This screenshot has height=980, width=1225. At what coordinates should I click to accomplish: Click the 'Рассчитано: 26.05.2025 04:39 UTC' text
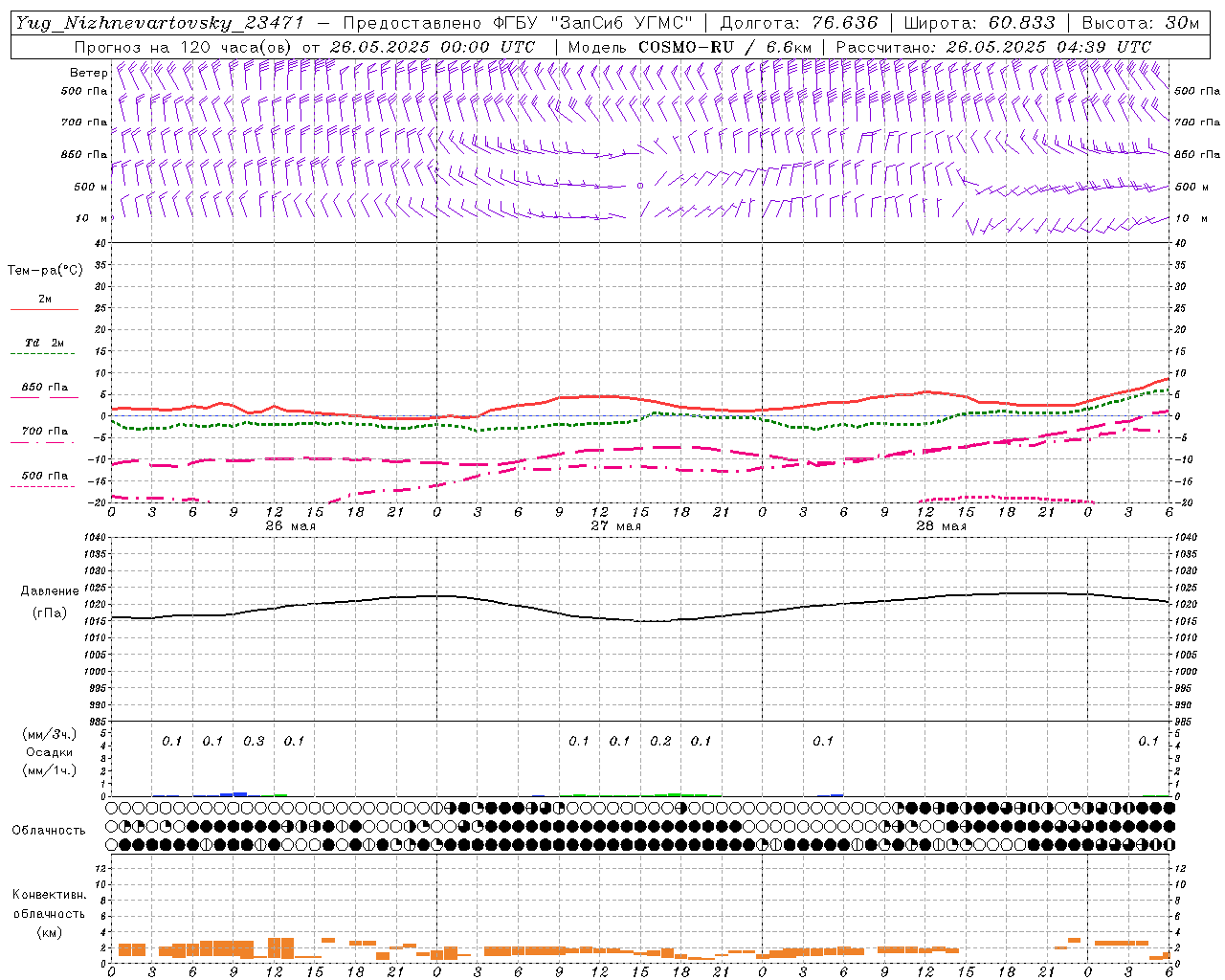pyautogui.click(x=993, y=47)
